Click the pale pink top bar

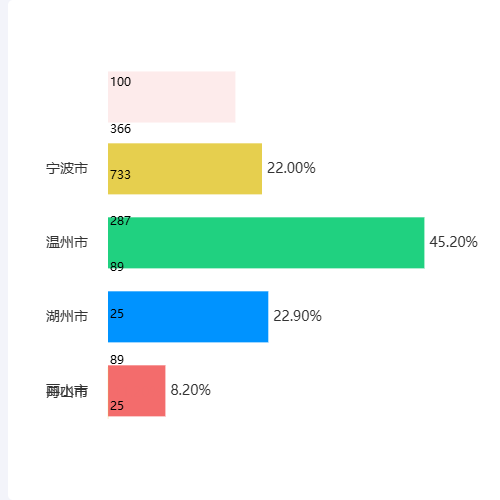[172, 97]
